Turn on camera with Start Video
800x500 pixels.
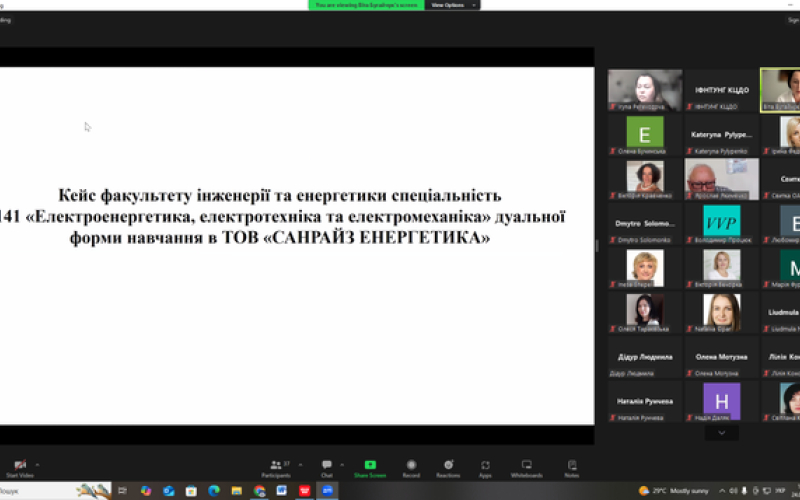tap(19, 468)
